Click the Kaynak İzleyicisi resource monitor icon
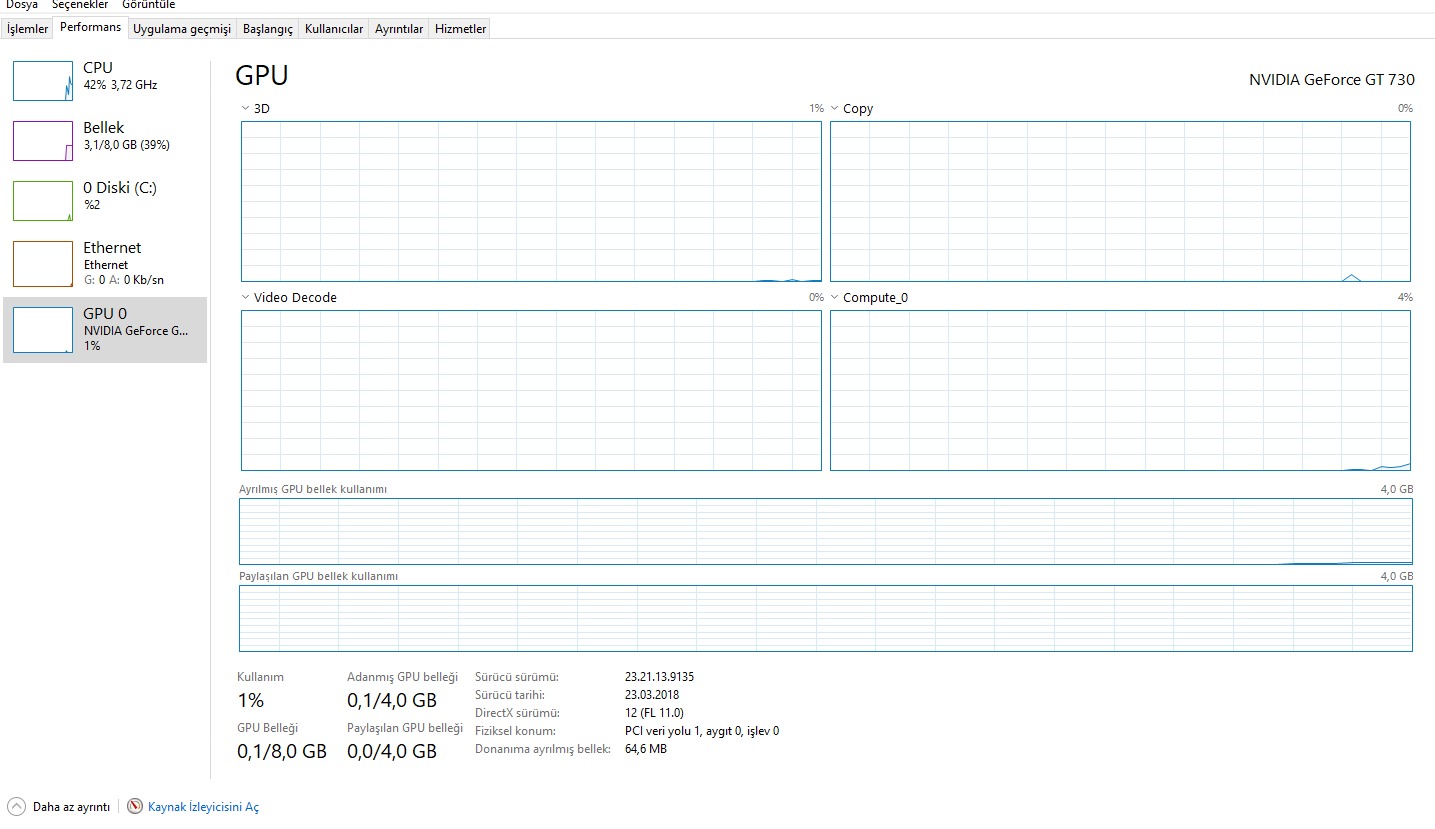 (135, 806)
